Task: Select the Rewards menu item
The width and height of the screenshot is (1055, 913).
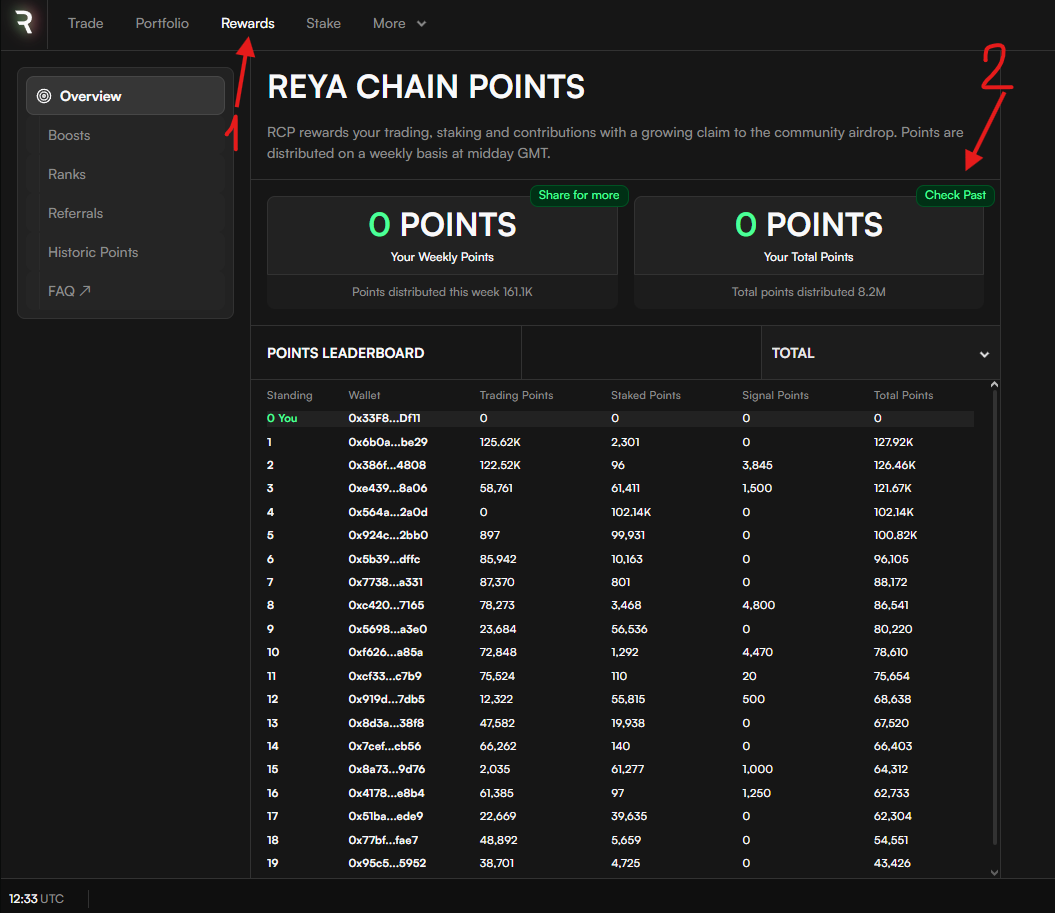Action: [x=247, y=23]
